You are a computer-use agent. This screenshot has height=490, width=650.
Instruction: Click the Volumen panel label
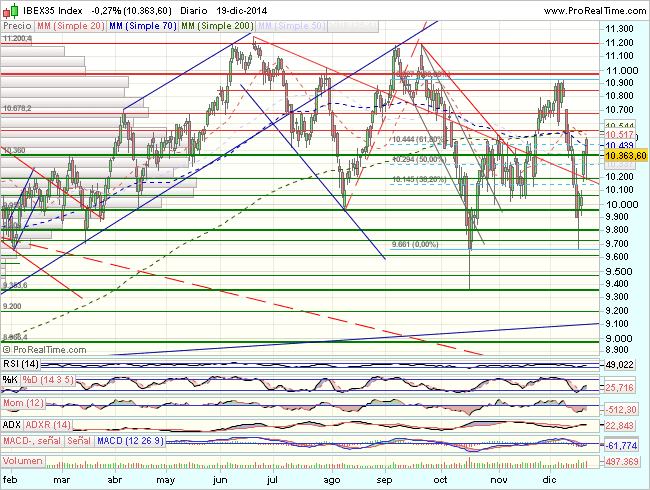(x=23, y=461)
